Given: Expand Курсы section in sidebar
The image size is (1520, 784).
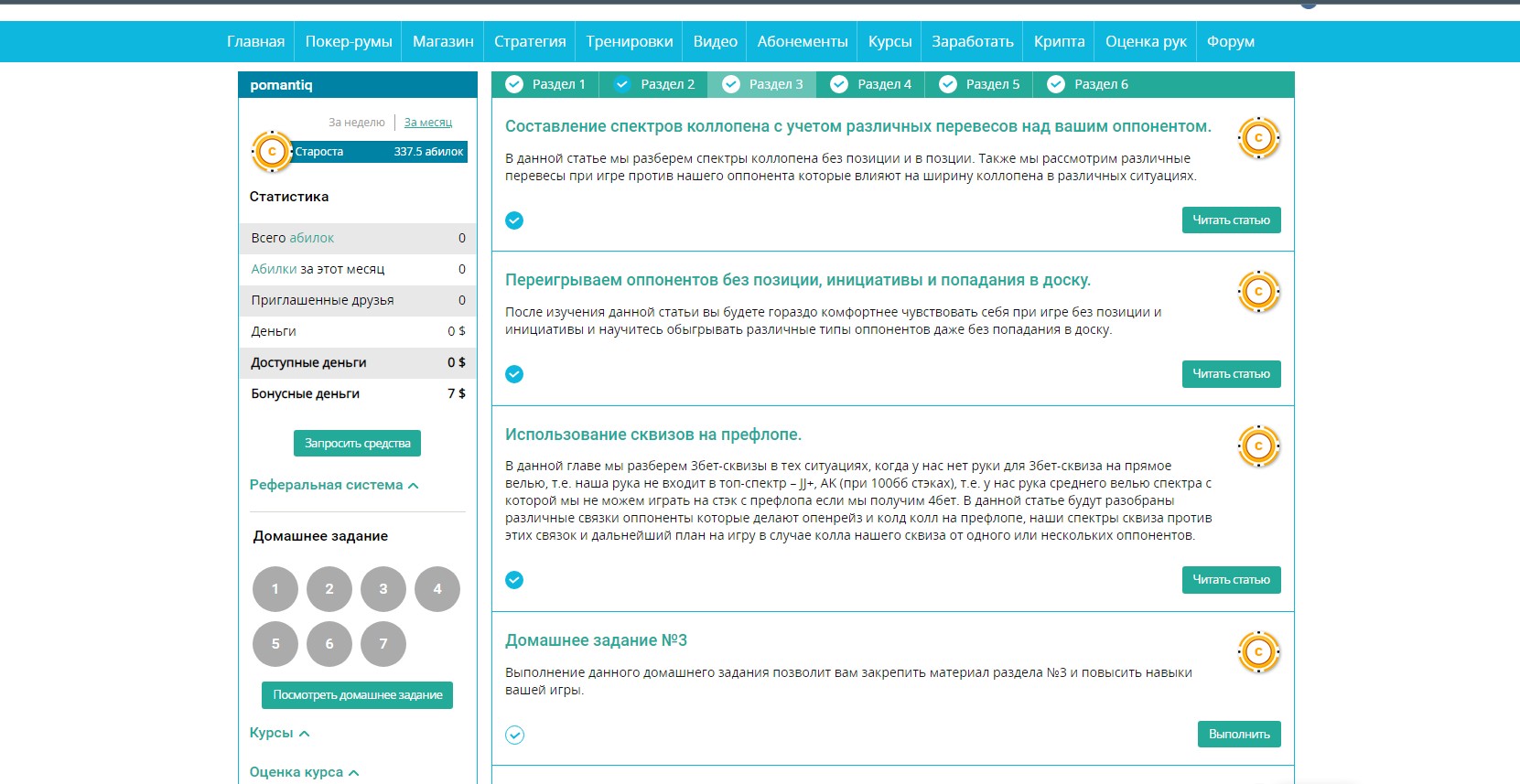Looking at the screenshot, I should [280, 733].
